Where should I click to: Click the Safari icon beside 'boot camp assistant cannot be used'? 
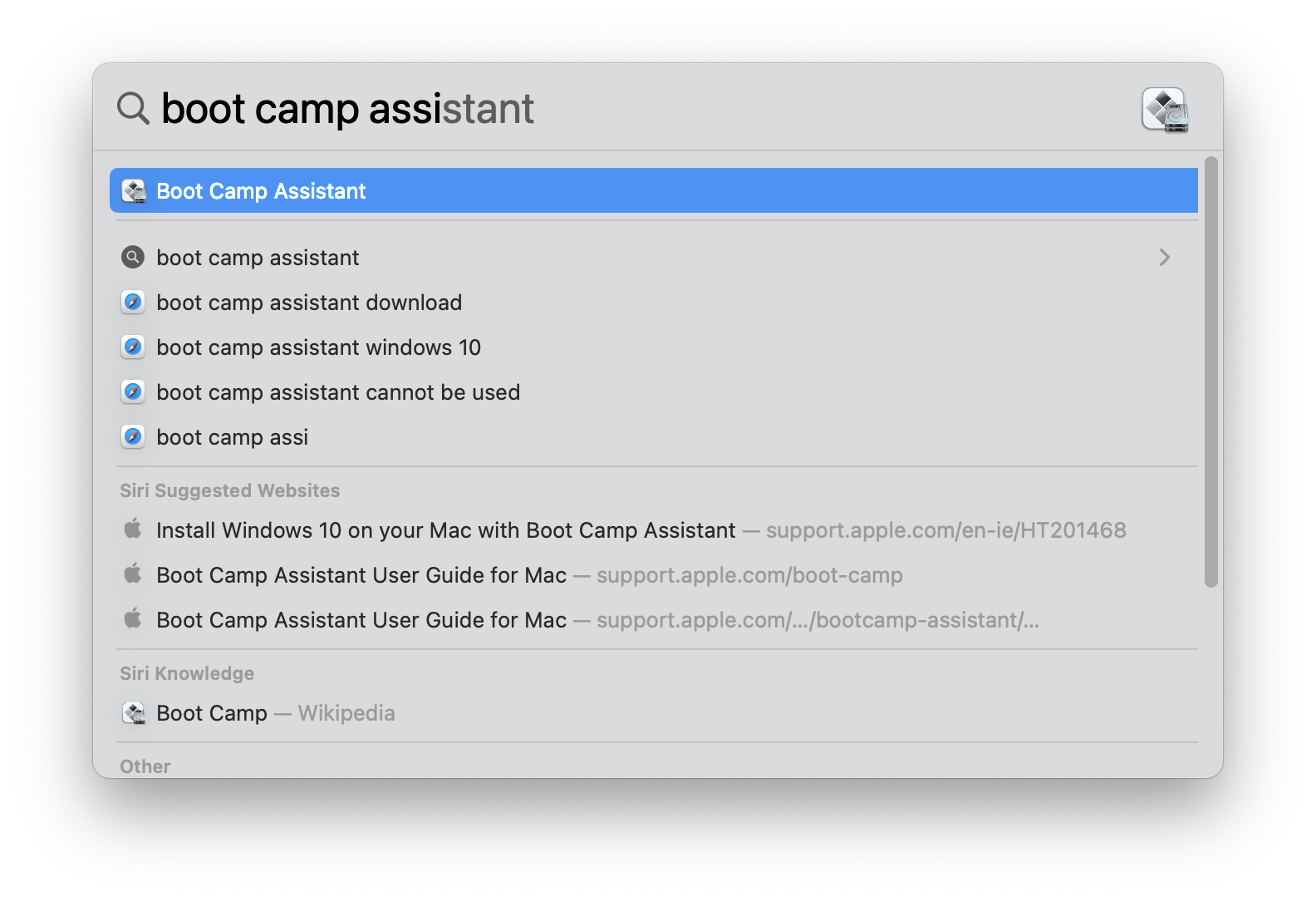coord(133,391)
